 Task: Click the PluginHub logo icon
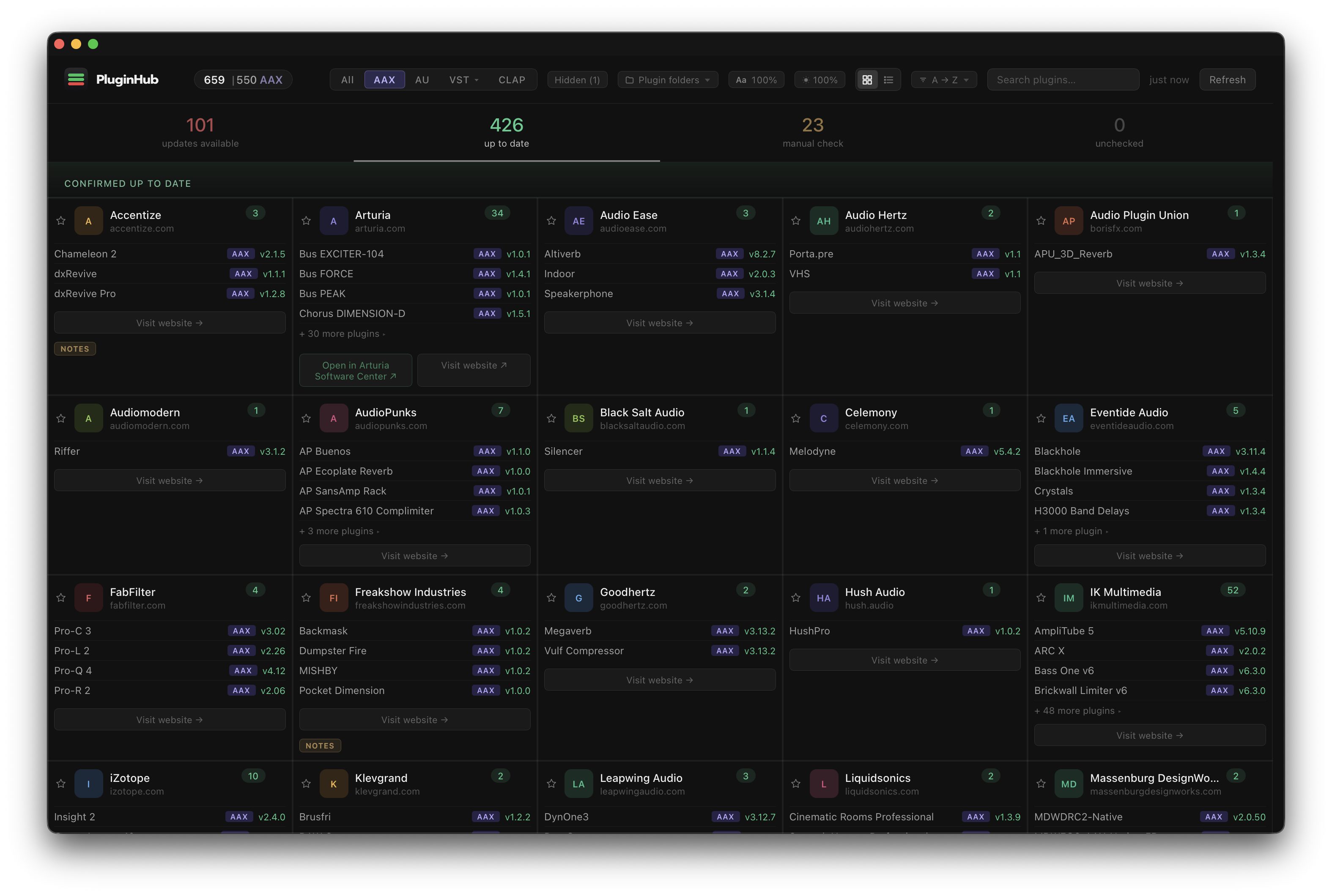[x=76, y=79]
